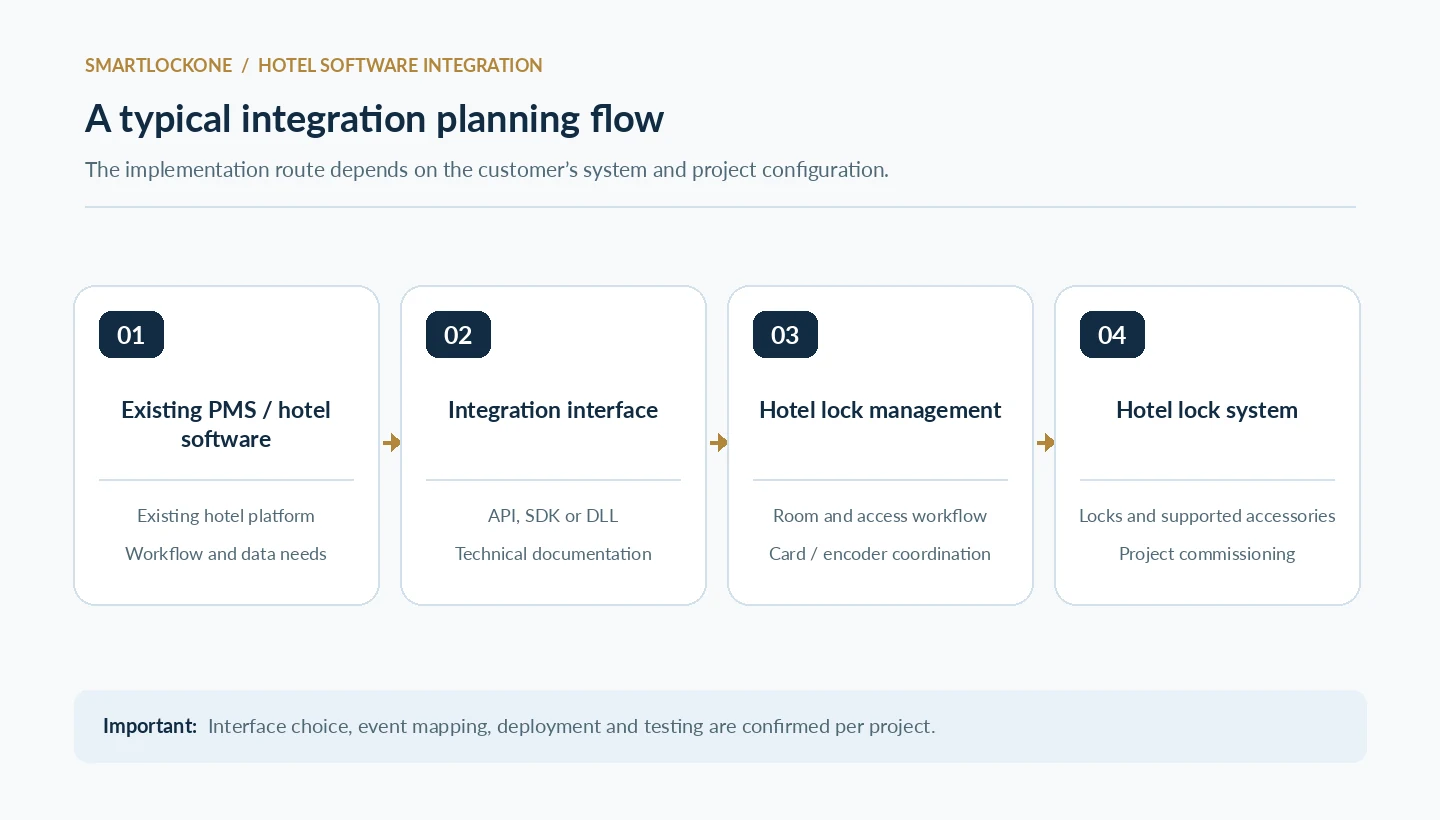Viewport: 1440px width, 820px height.
Task: Click 'Technical documentation' text
Action: point(553,554)
